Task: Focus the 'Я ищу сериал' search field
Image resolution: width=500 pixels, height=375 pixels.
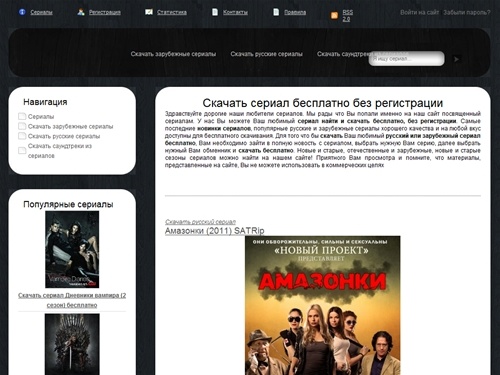Action: click(406, 59)
